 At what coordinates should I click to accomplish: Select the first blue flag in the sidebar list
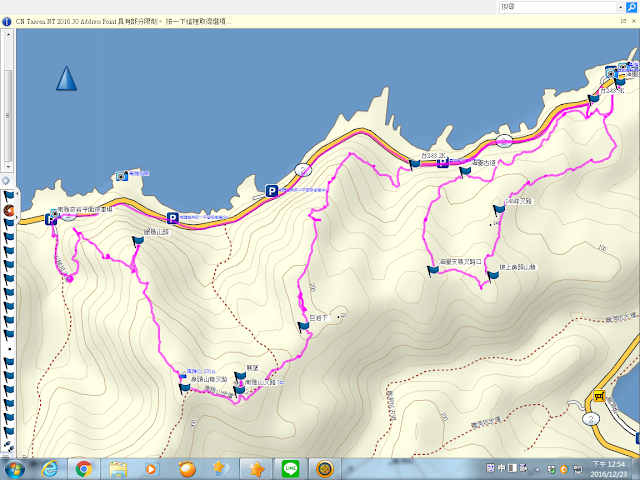[9, 196]
